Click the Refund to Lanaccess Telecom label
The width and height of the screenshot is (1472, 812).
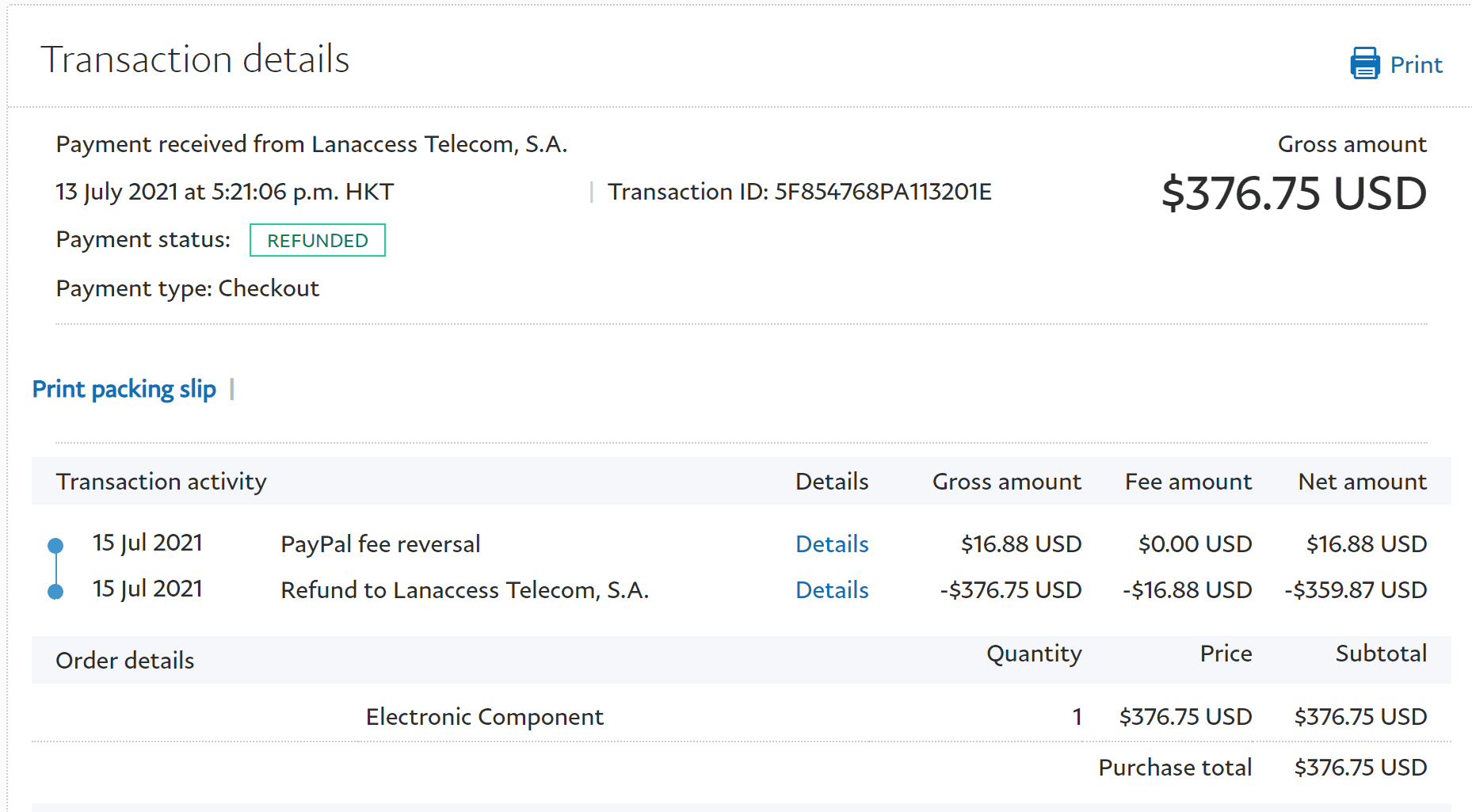click(464, 590)
